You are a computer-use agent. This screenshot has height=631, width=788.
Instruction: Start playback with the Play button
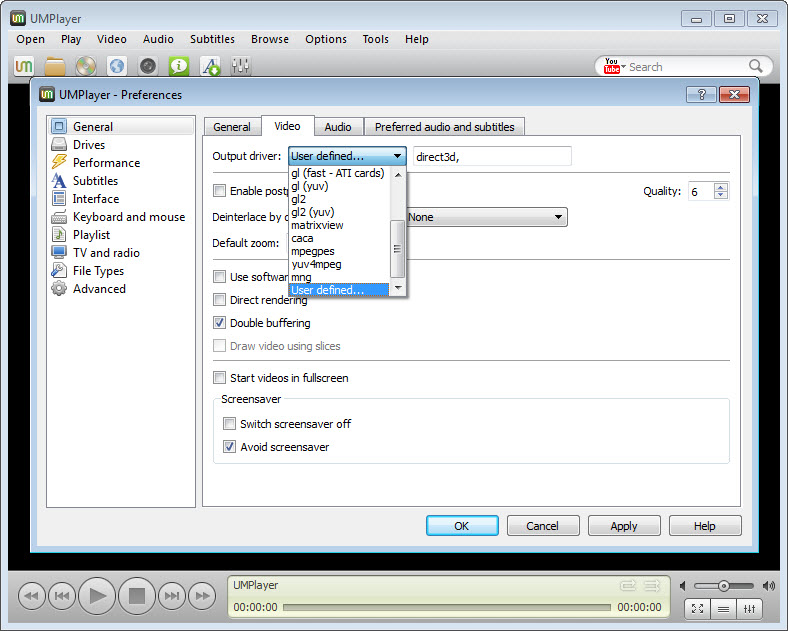(97, 596)
